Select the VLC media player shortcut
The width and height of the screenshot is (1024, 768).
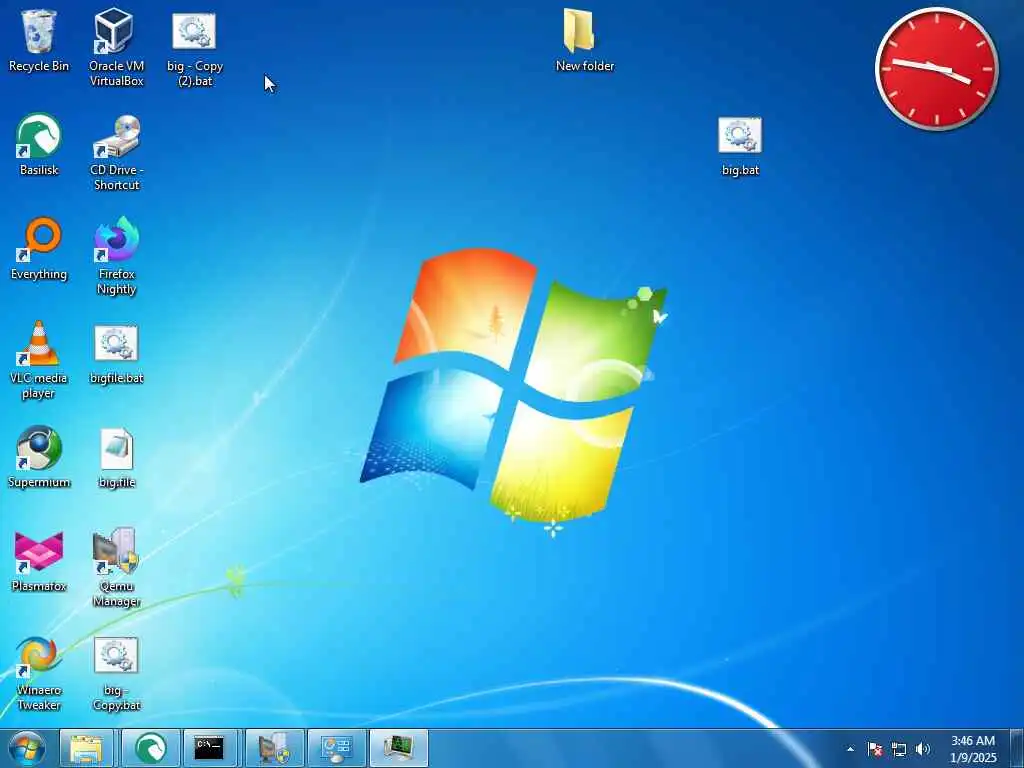(x=39, y=360)
